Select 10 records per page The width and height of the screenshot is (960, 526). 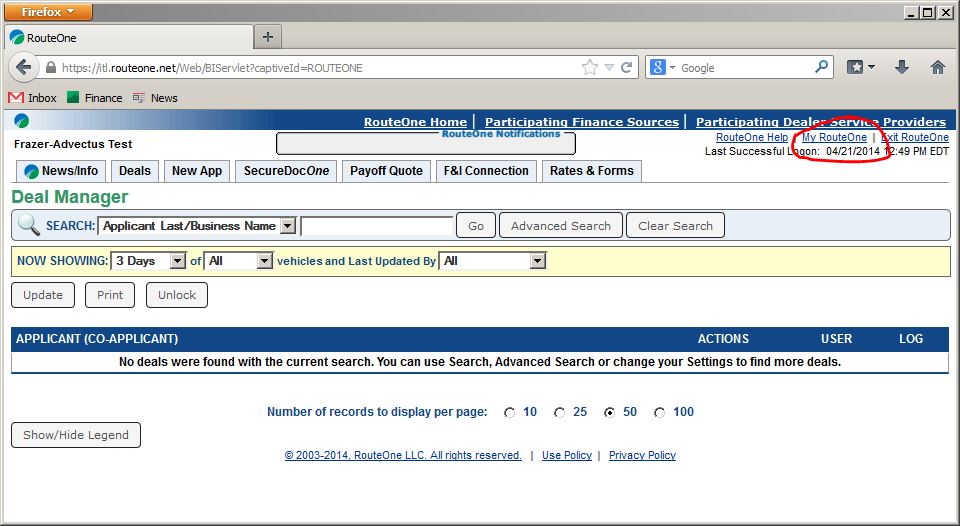pyautogui.click(x=509, y=413)
